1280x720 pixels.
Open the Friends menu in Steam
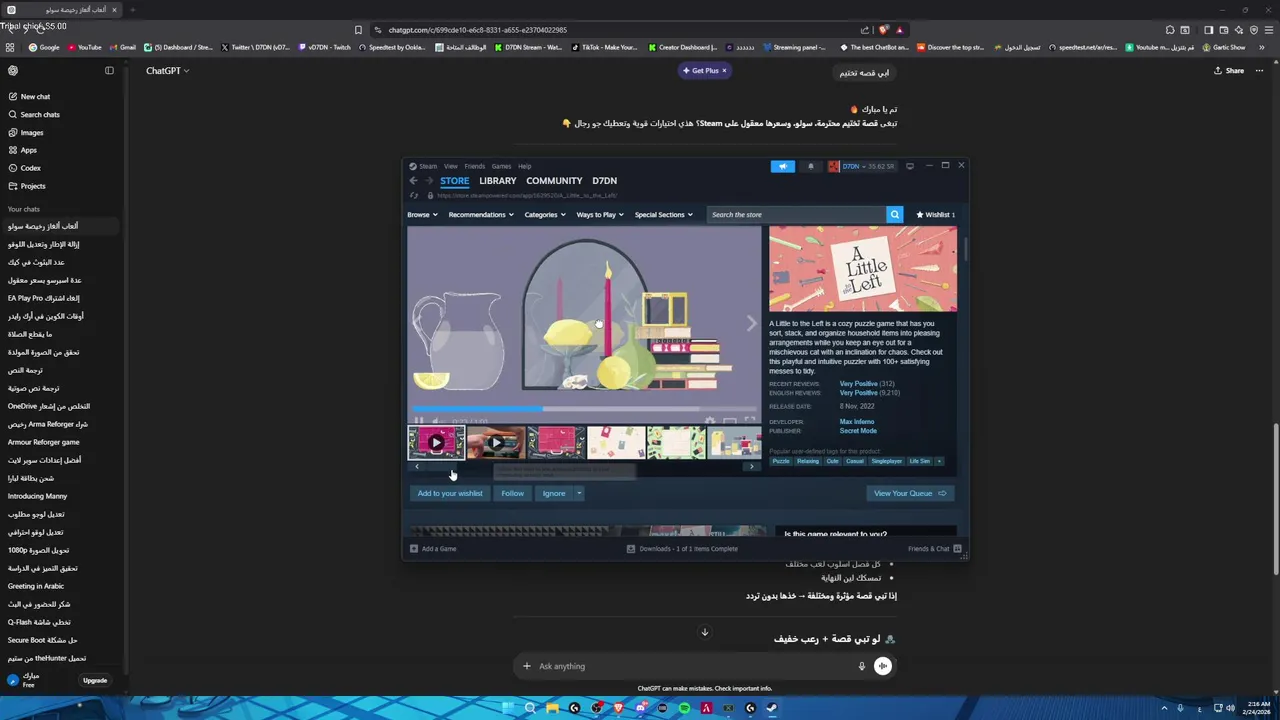click(x=474, y=166)
